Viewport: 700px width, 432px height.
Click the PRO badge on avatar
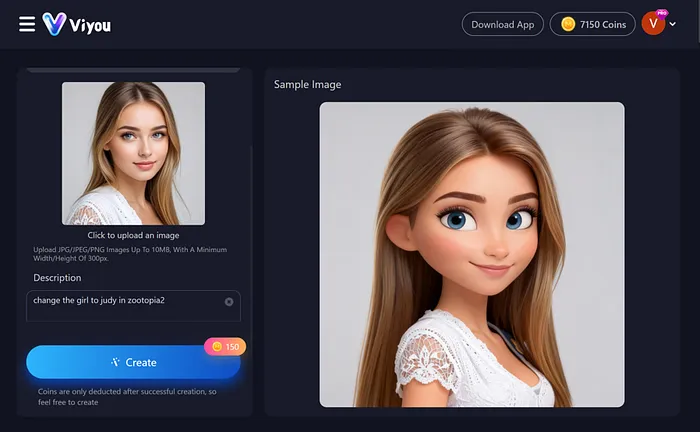662,13
